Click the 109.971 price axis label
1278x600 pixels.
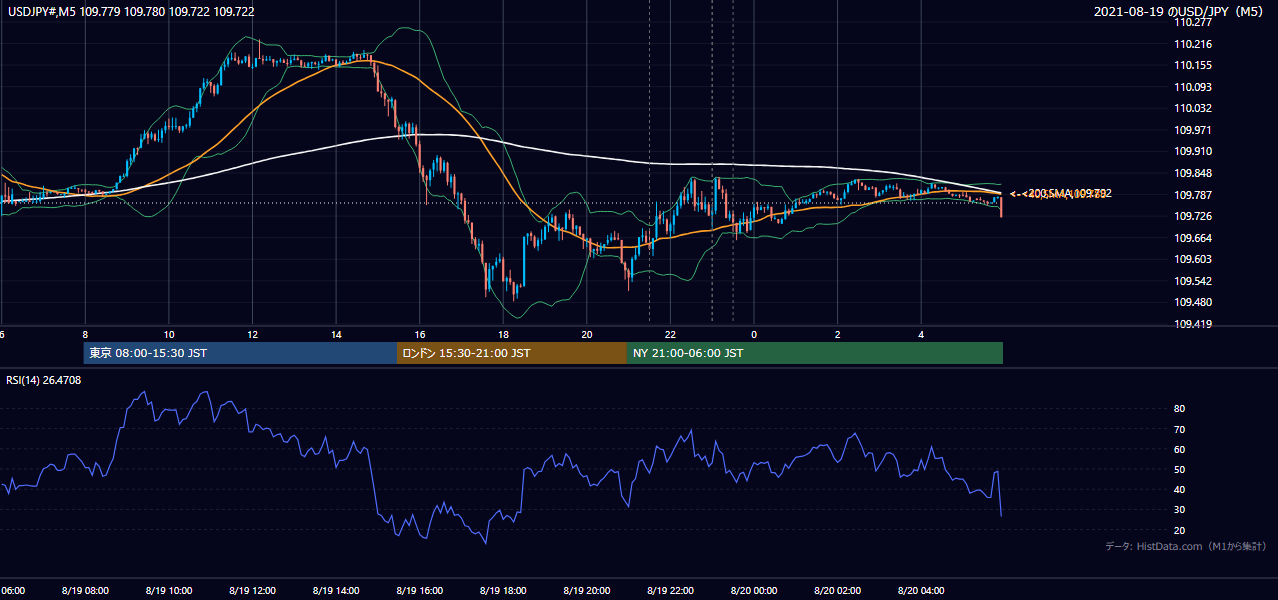pos(1193,130)
